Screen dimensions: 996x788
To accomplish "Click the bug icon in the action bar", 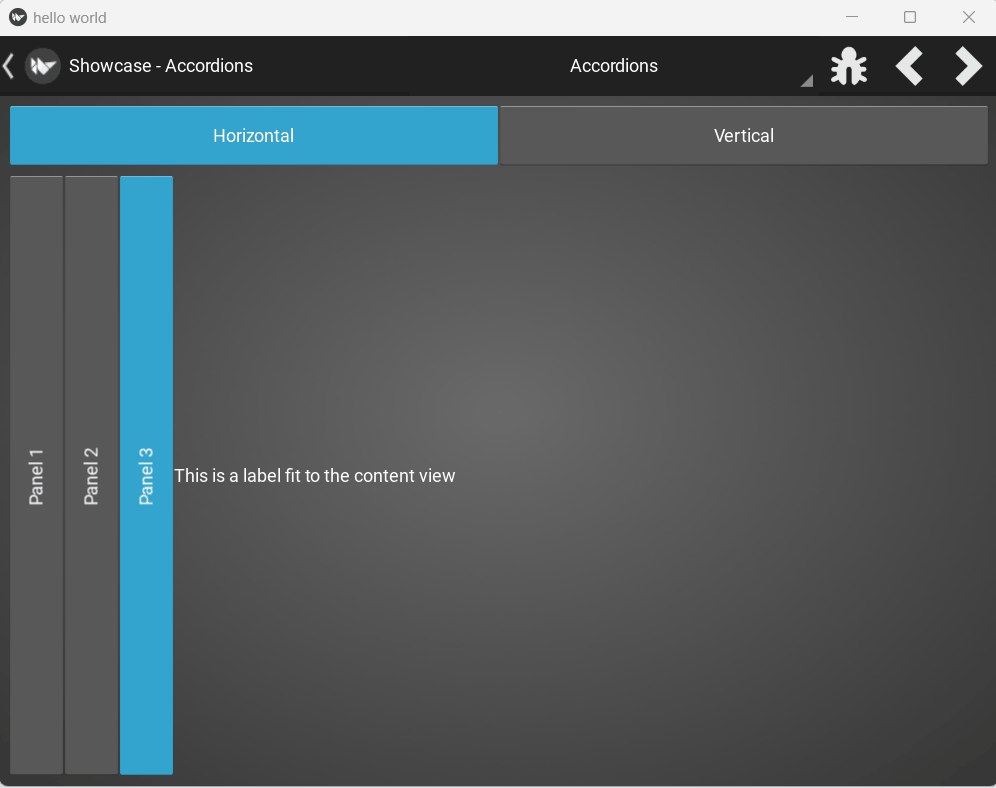I will coord(849,66).
